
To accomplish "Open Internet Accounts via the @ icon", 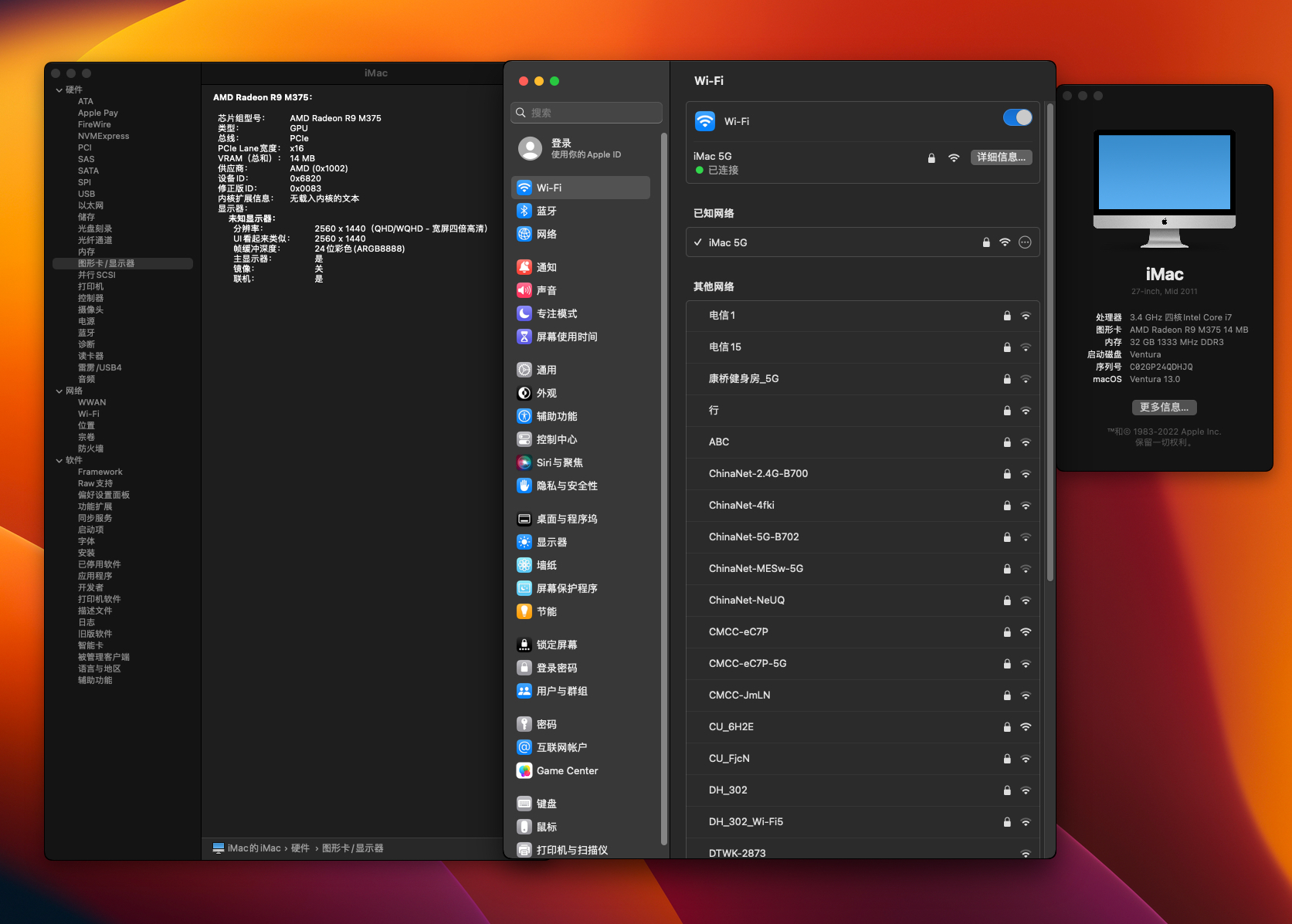I will 524,747.
